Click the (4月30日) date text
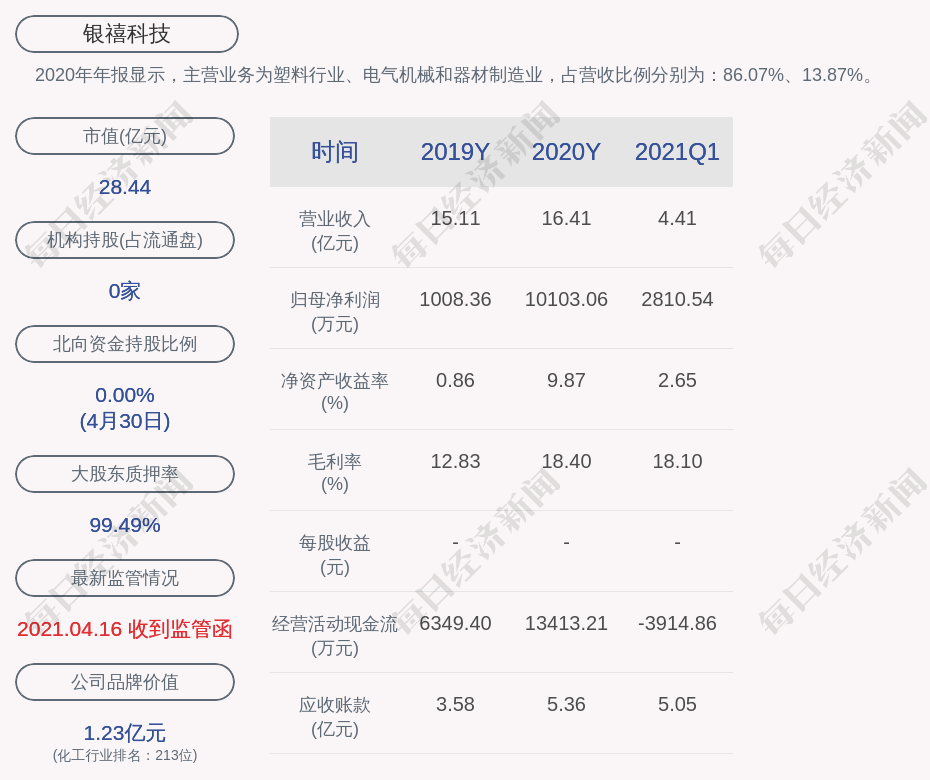930x780 pixels. (125, 421)
